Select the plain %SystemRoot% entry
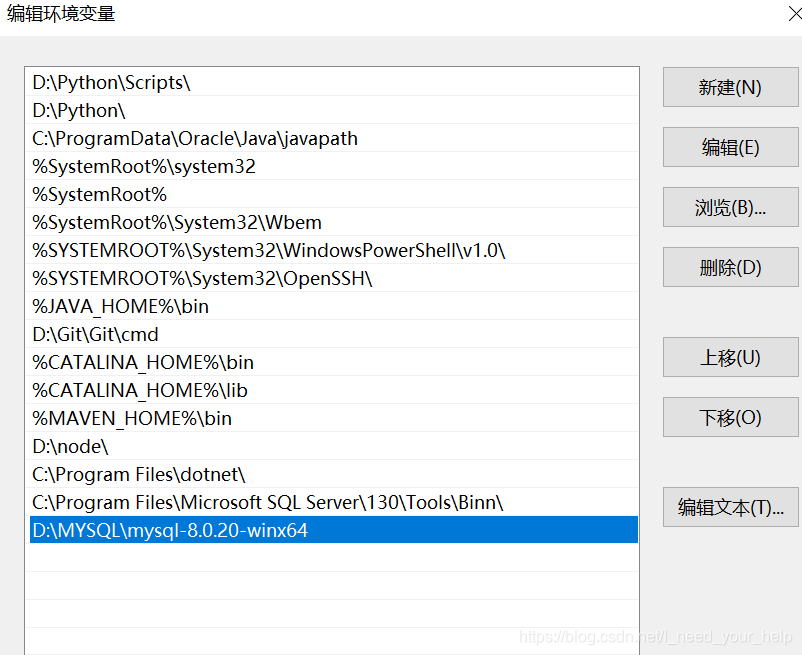Screen dimensions: 802x655 332,194
